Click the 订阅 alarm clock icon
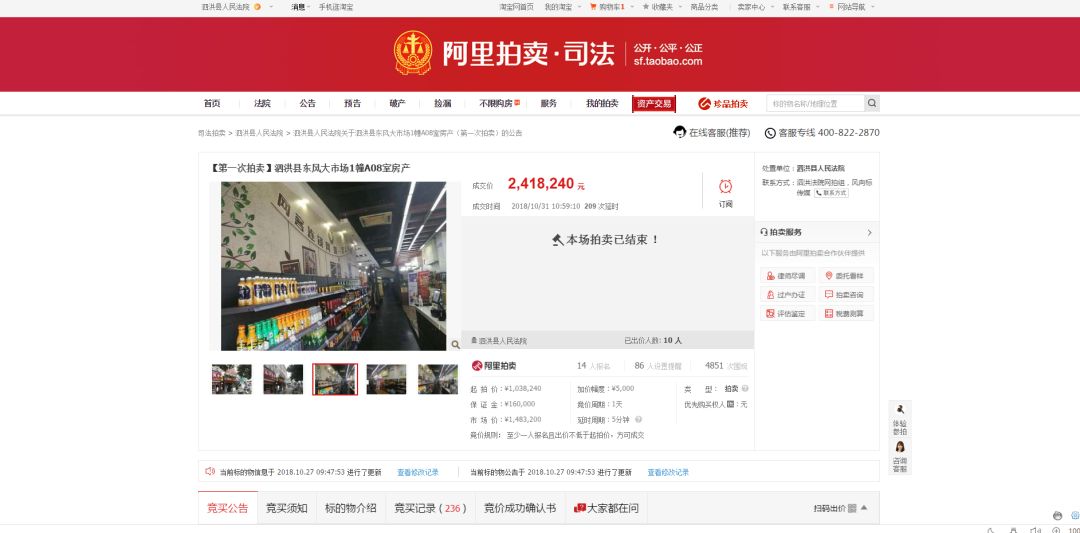This screenshot has width=1080, height=533. (x=725, y=187)
